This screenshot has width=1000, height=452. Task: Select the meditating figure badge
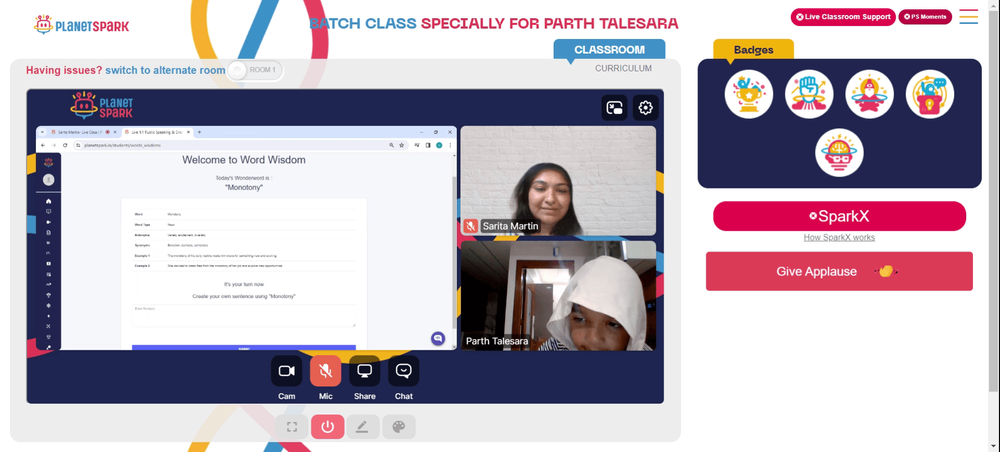tap(869, 94)
